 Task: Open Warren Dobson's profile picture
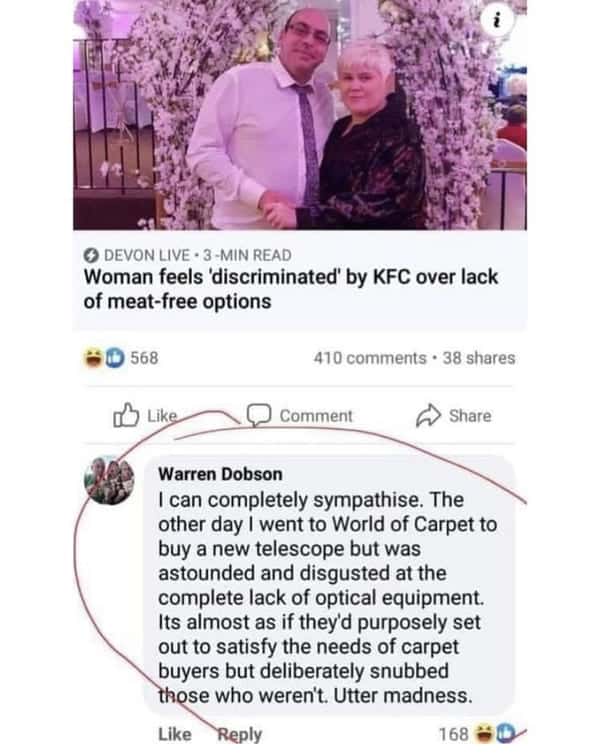pyautogui.click(x=109, y=480)
